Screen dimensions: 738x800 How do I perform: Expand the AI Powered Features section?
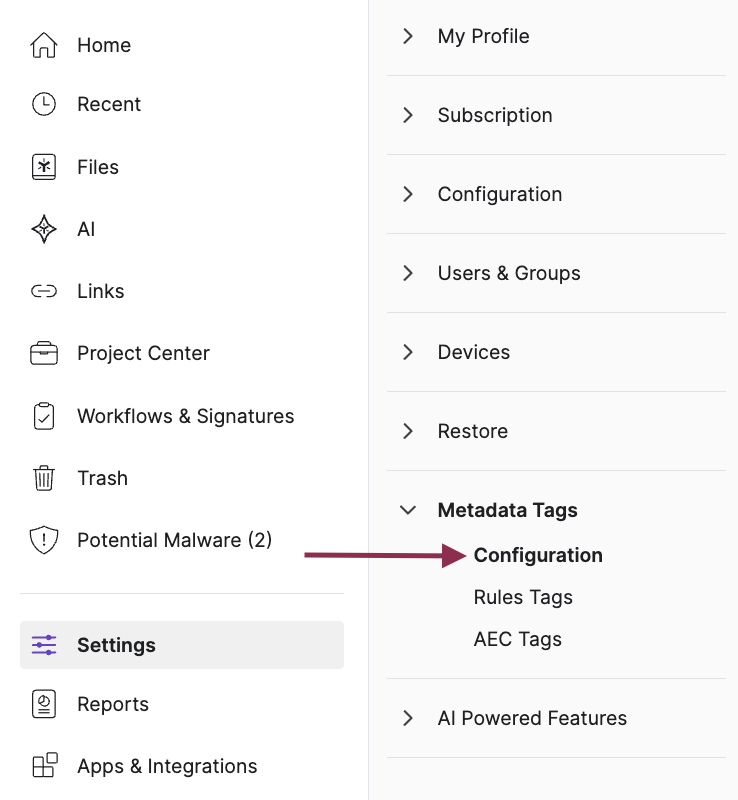pyautogui.click(x=408, y=718)
